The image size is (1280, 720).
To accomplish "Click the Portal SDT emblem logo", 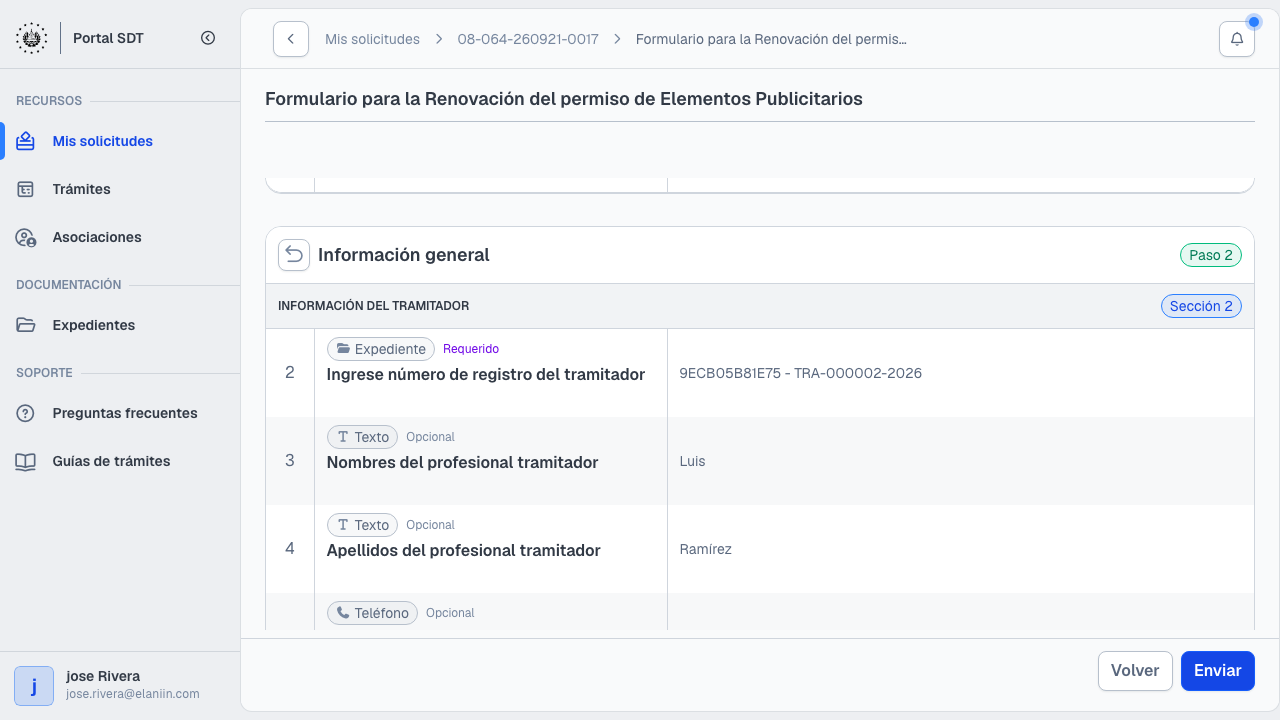I will pyautogui.click(x=31, y=38).
